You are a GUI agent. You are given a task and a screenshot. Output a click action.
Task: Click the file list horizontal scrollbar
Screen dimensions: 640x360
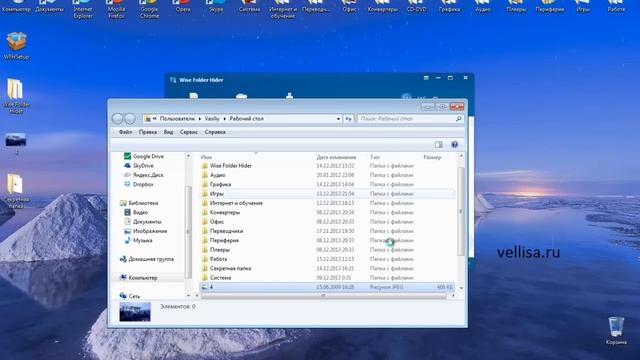pyautogui.click(x=323, y=296)
